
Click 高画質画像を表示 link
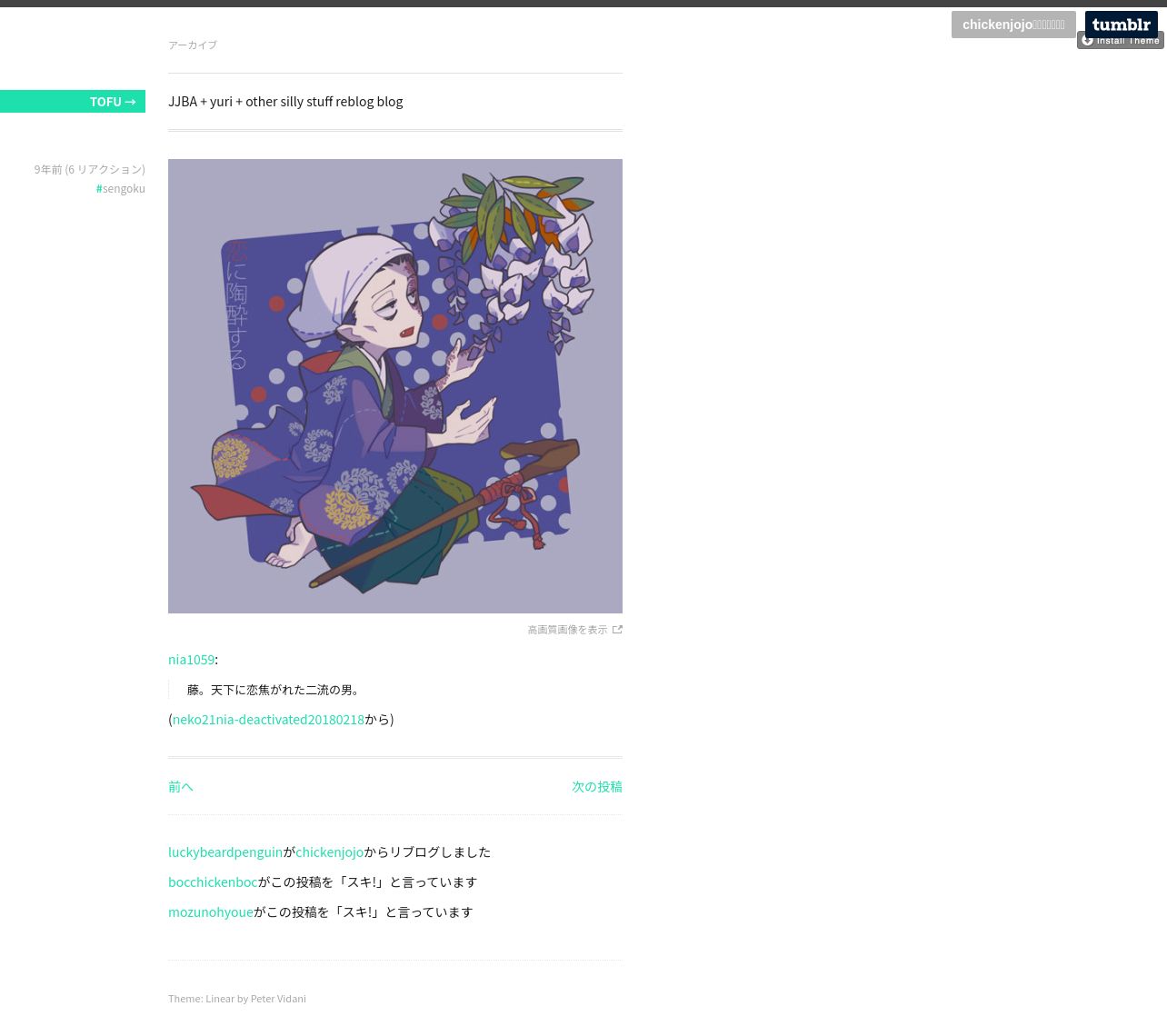[x=567, y=630]
